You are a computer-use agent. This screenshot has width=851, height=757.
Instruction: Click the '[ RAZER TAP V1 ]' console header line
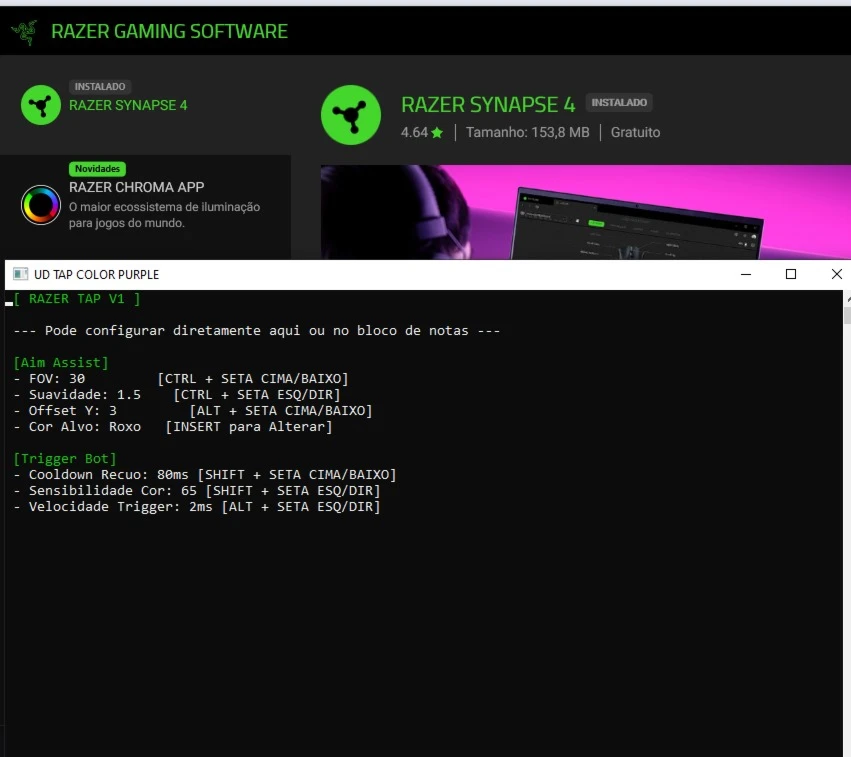pyautogui.click(x=77, y=299)
